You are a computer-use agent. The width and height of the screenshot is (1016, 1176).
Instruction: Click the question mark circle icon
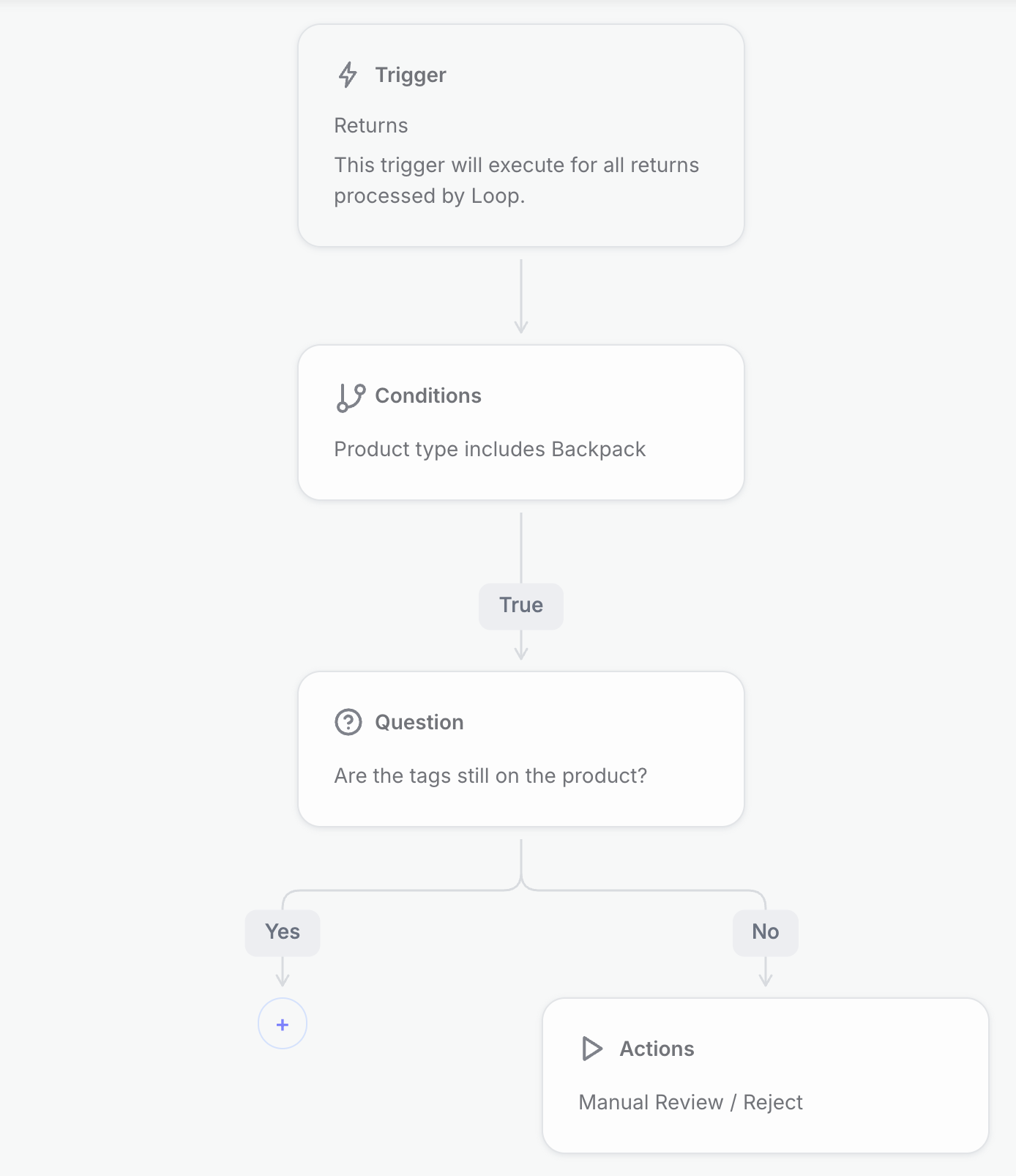(x=348, y=722)
